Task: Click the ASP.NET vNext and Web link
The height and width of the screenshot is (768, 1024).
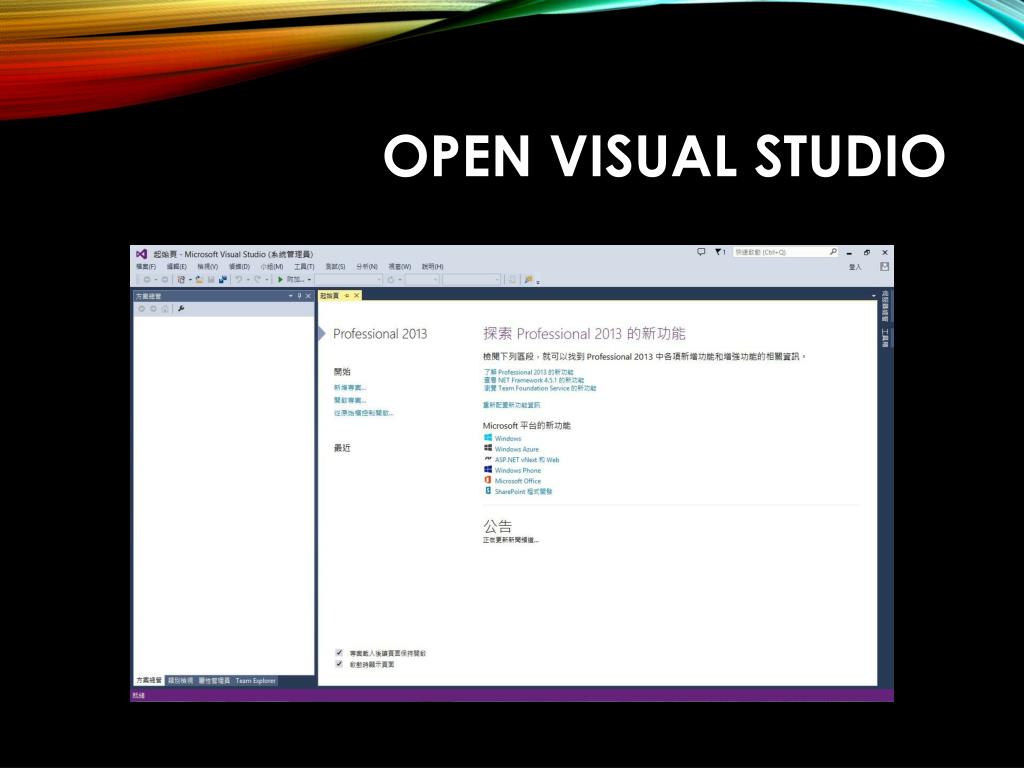Action: pos(526,460)
